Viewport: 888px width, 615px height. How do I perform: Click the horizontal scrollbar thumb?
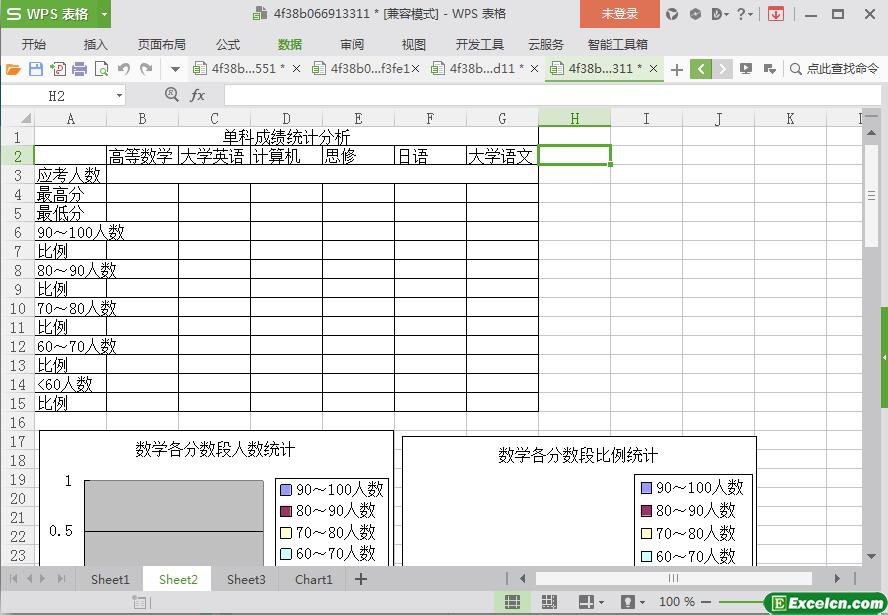(673, 578)
